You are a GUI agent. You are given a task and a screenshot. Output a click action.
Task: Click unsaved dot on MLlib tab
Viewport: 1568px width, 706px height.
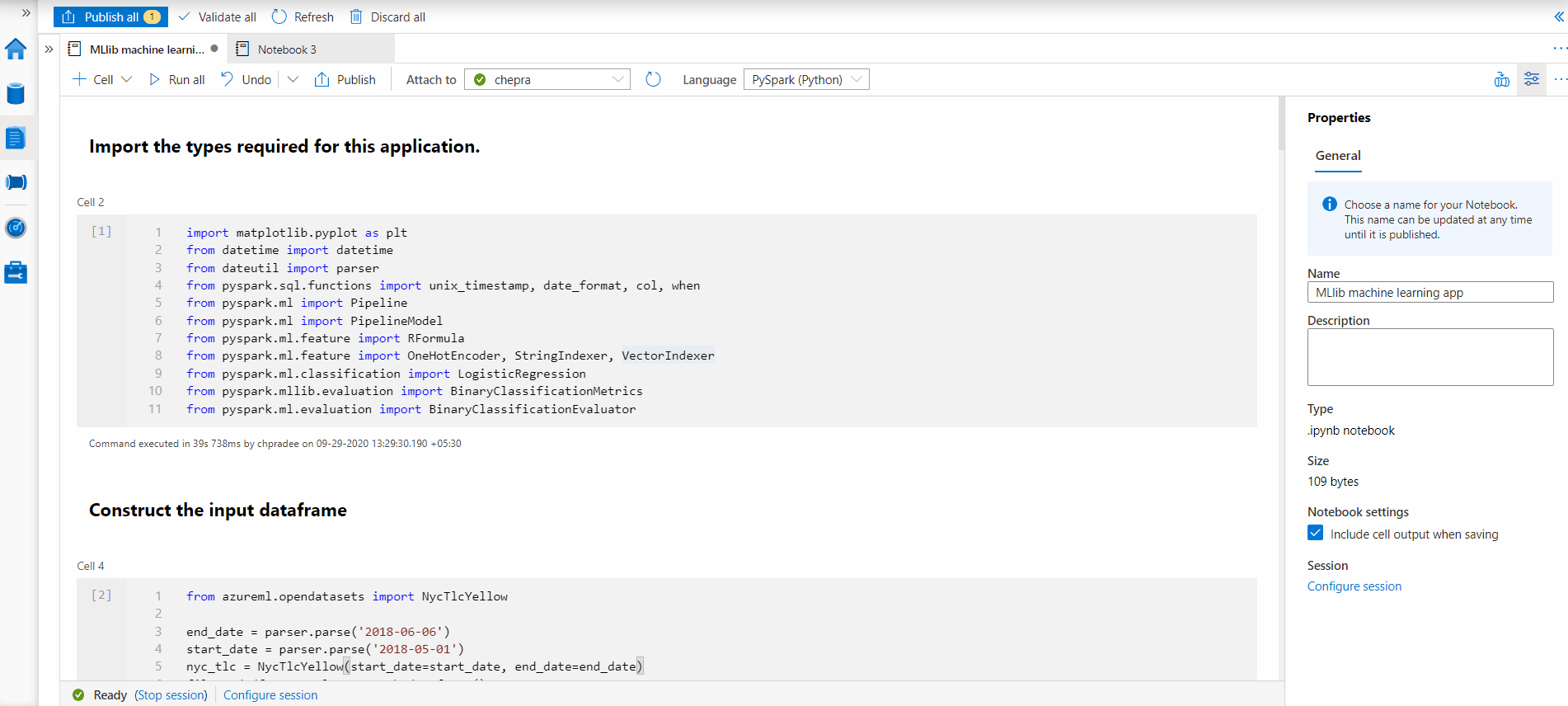pos(214,49)
